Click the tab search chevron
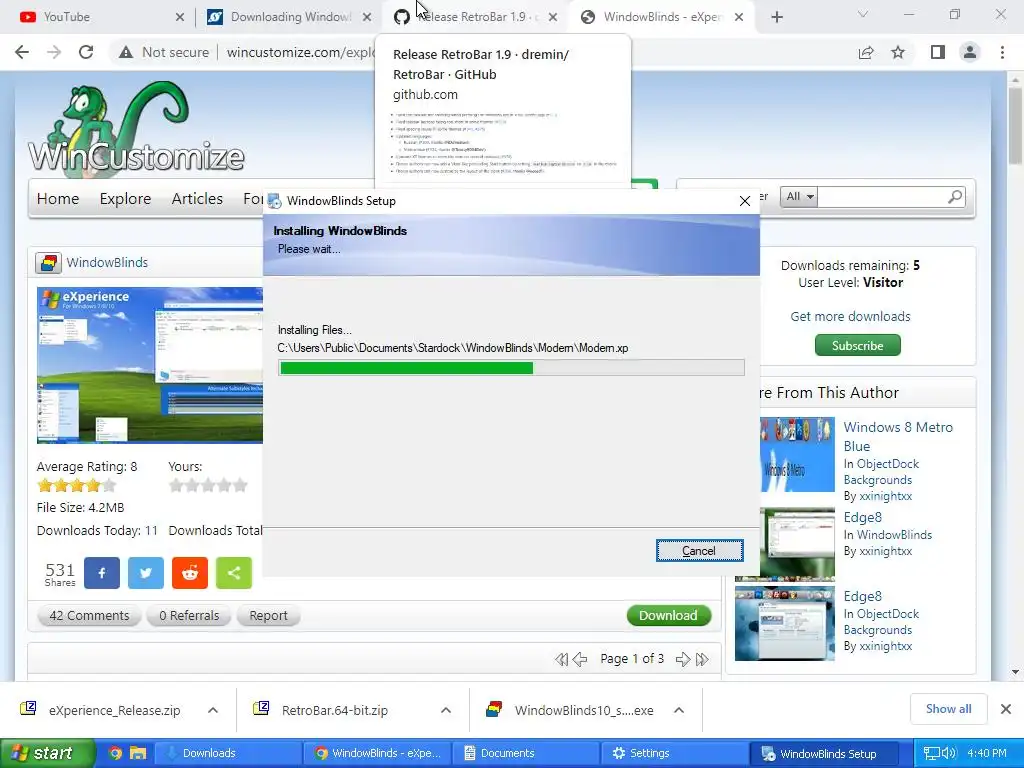The width and height of the screenshot is (1024, 768). click(863, 14)
